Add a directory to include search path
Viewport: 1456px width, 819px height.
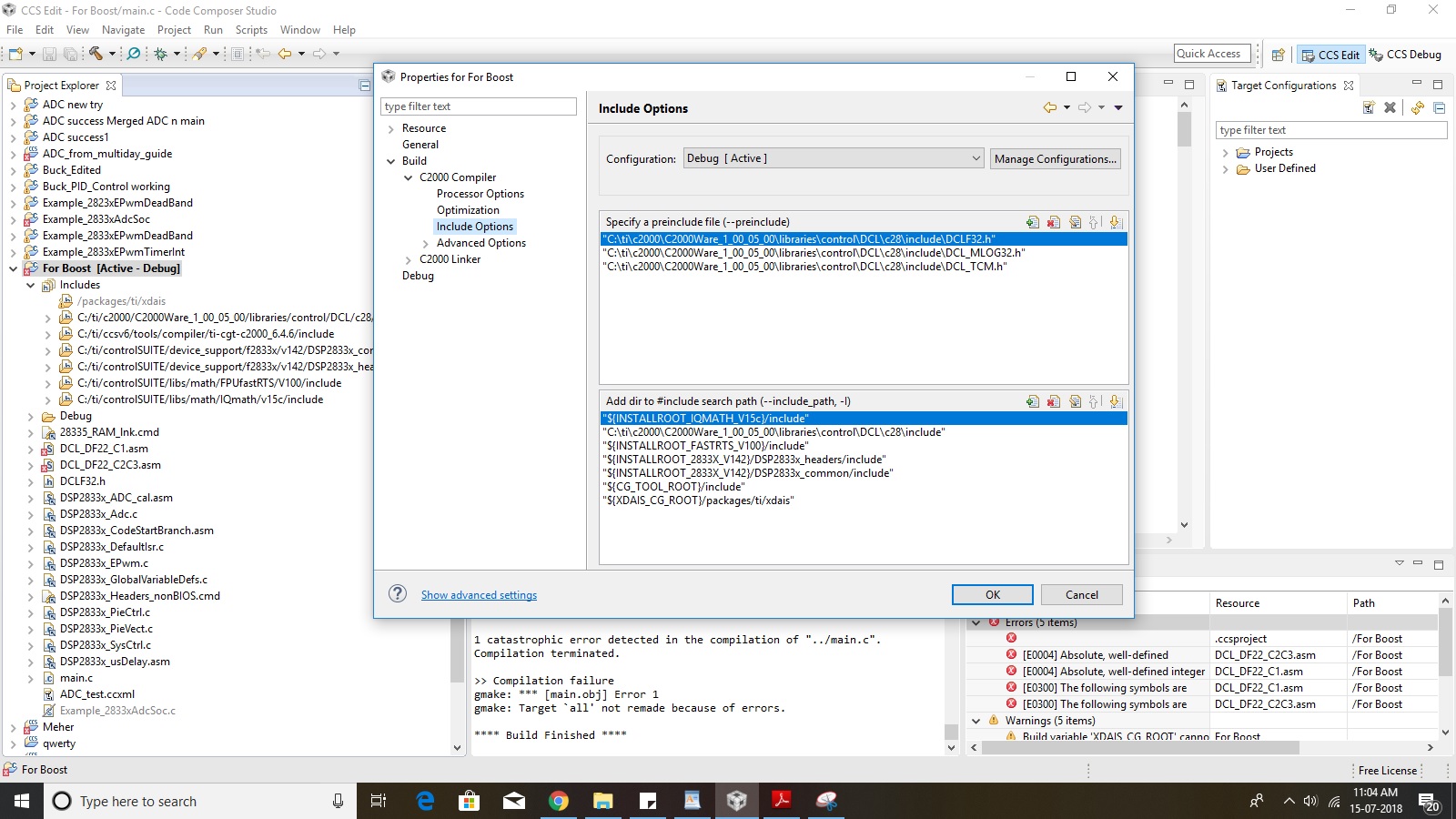click(x=1033, y=401)
